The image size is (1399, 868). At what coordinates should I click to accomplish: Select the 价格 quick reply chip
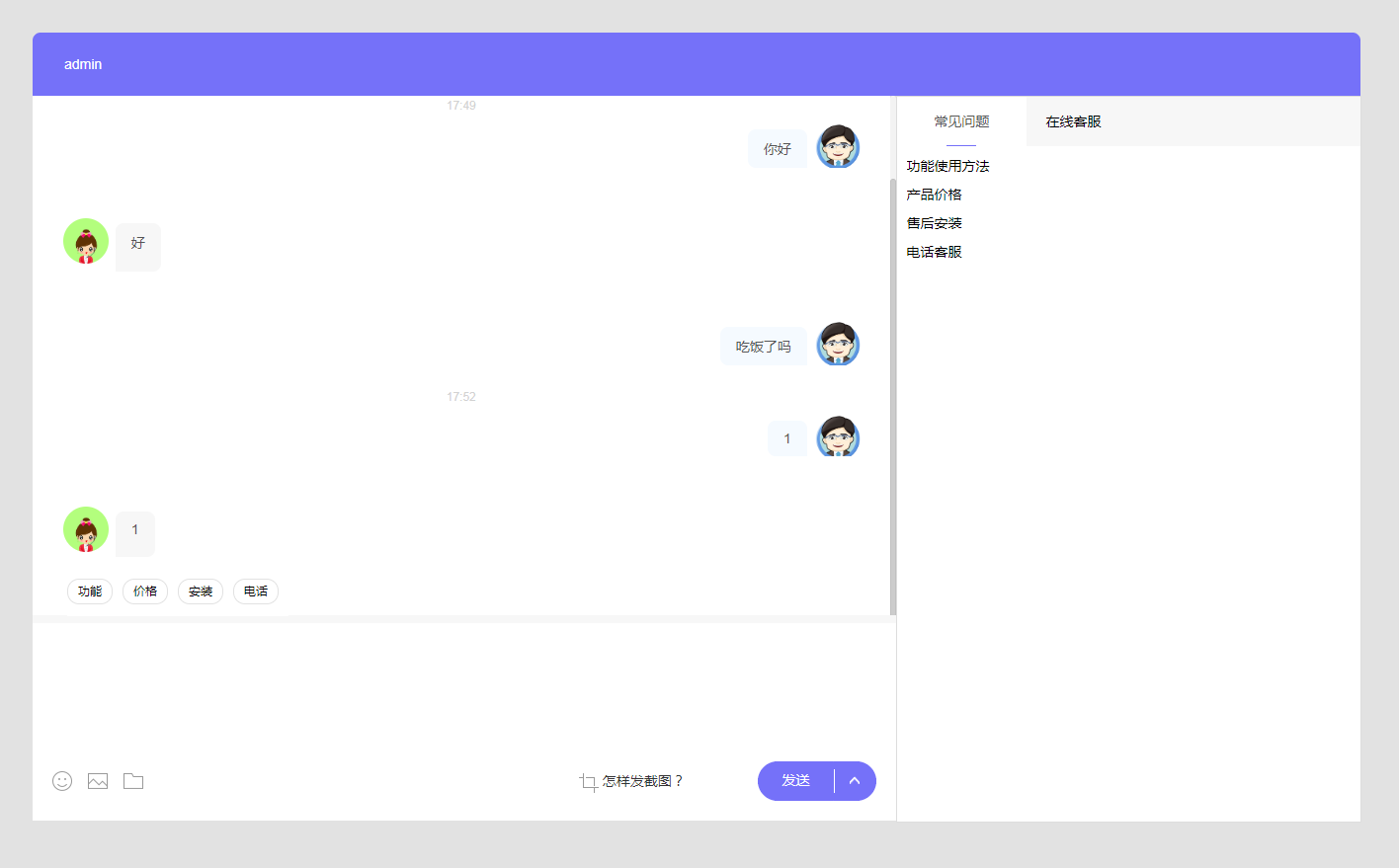145,592
